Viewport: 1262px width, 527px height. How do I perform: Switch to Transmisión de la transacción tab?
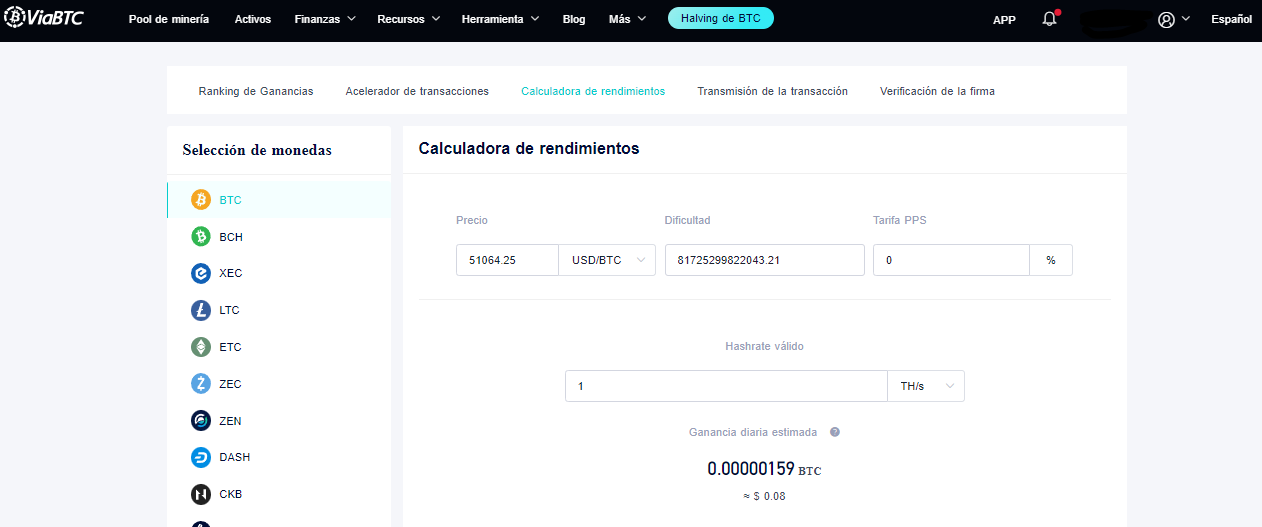pyautogui.click(x=772, y=91)
